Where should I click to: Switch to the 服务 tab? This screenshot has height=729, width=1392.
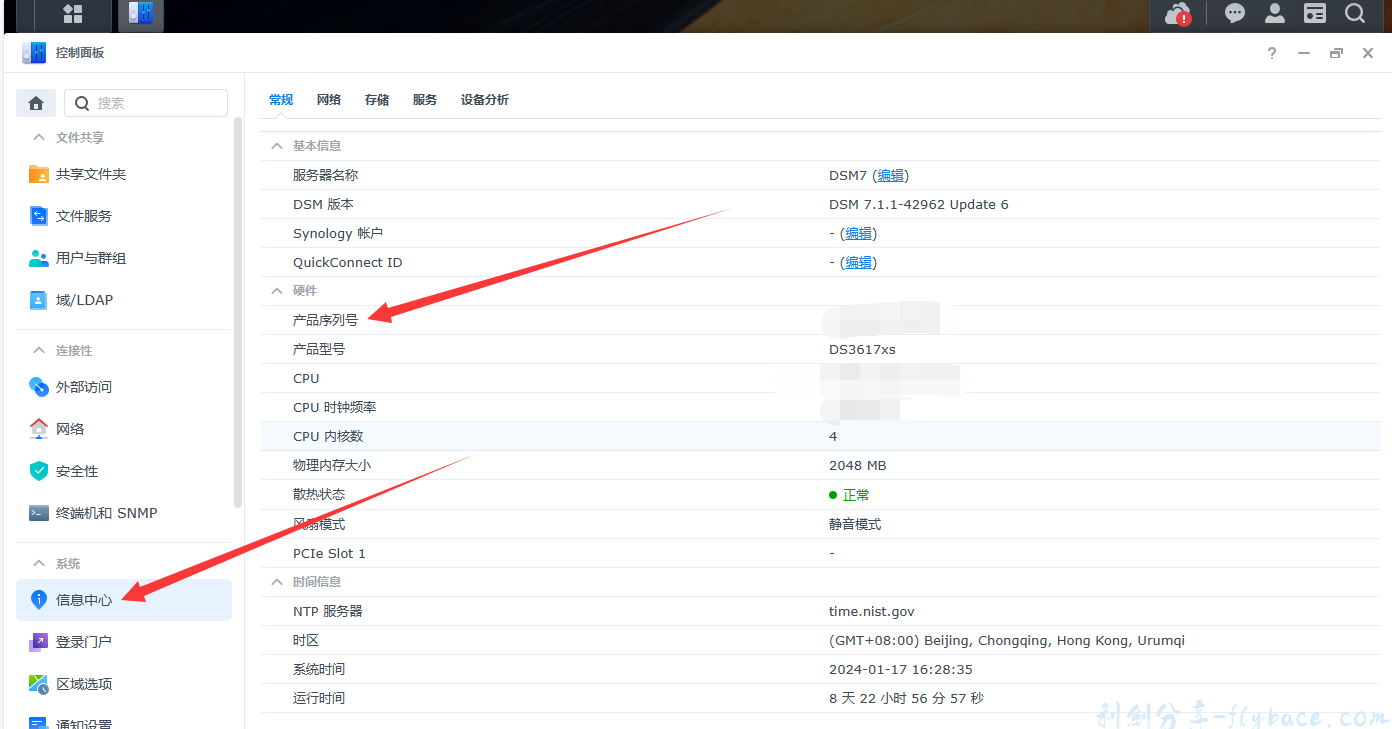pos(425,100)
